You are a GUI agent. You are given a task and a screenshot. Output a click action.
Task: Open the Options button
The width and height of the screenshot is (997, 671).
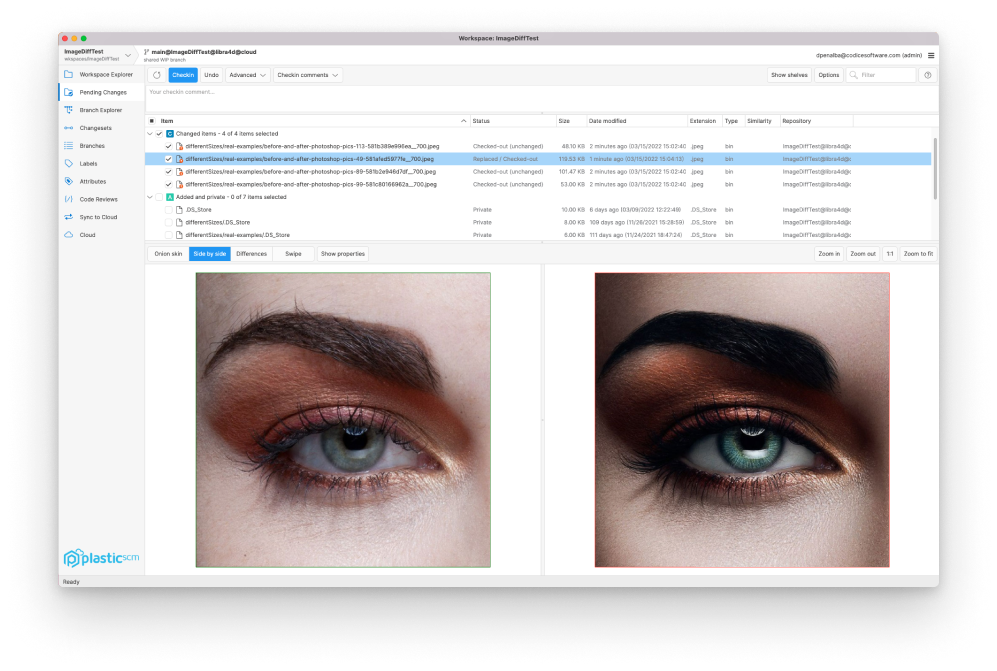pyautogui.click(x=829, y=75)
